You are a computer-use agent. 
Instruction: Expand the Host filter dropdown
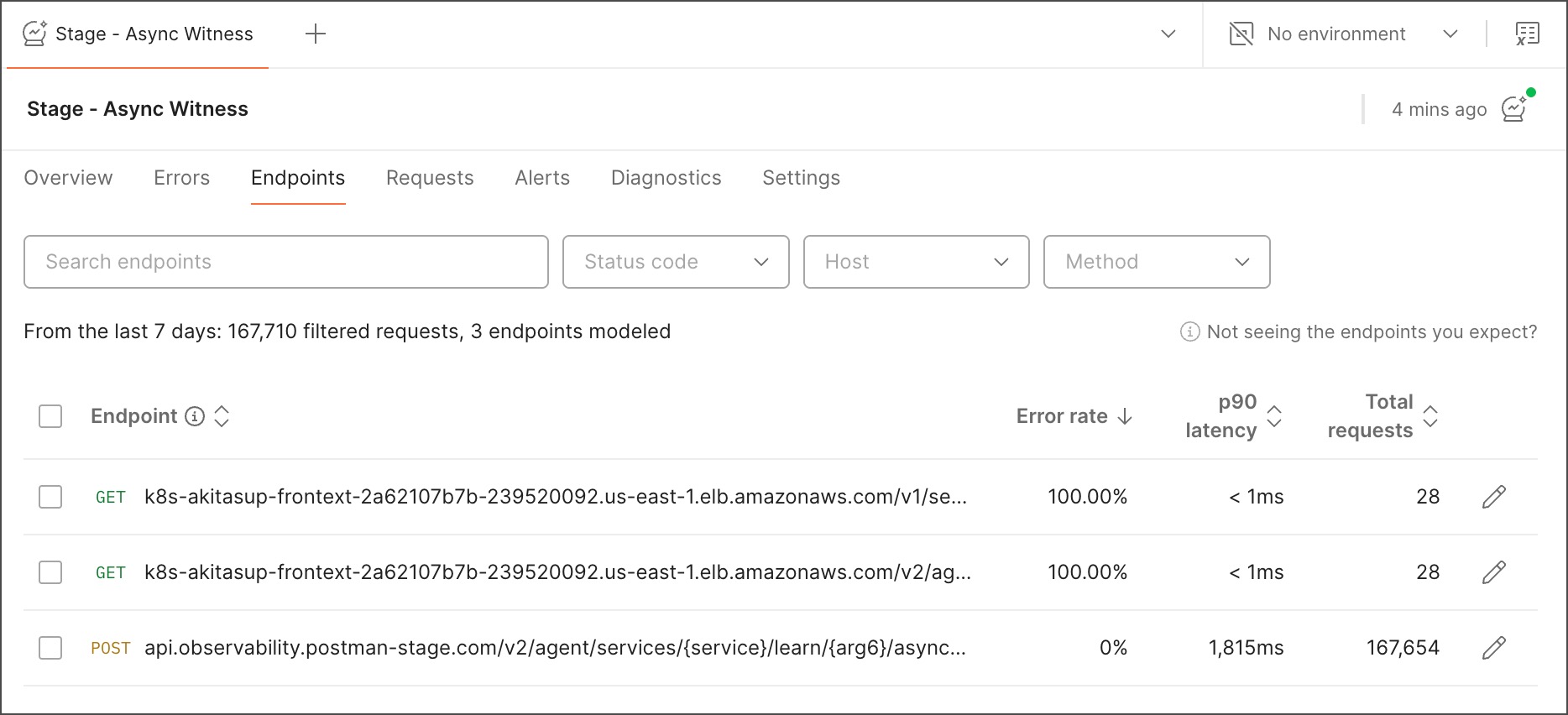pos(916,262)
